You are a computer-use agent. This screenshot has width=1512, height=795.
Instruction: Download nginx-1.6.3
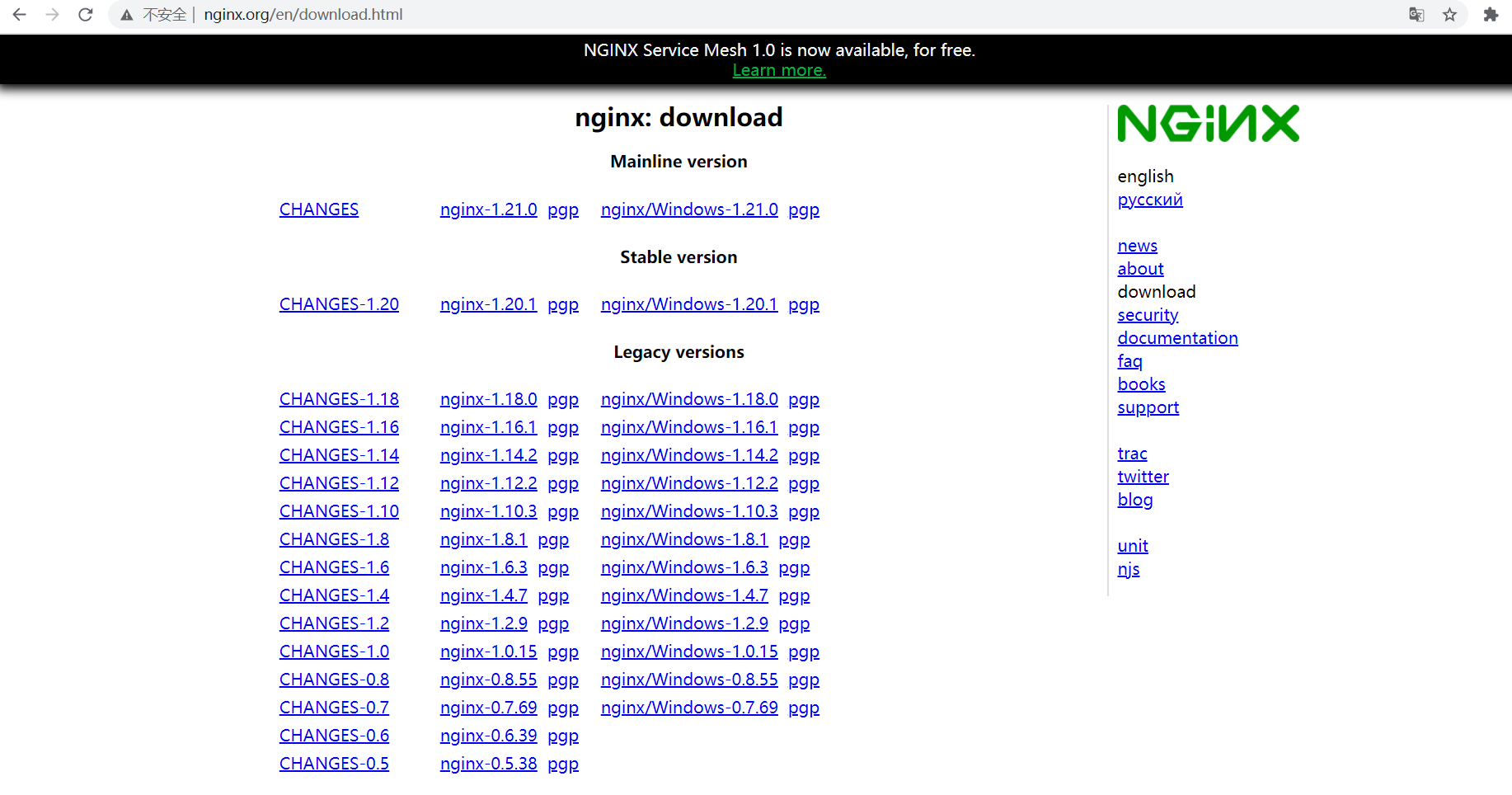click(x=484, y=567)
